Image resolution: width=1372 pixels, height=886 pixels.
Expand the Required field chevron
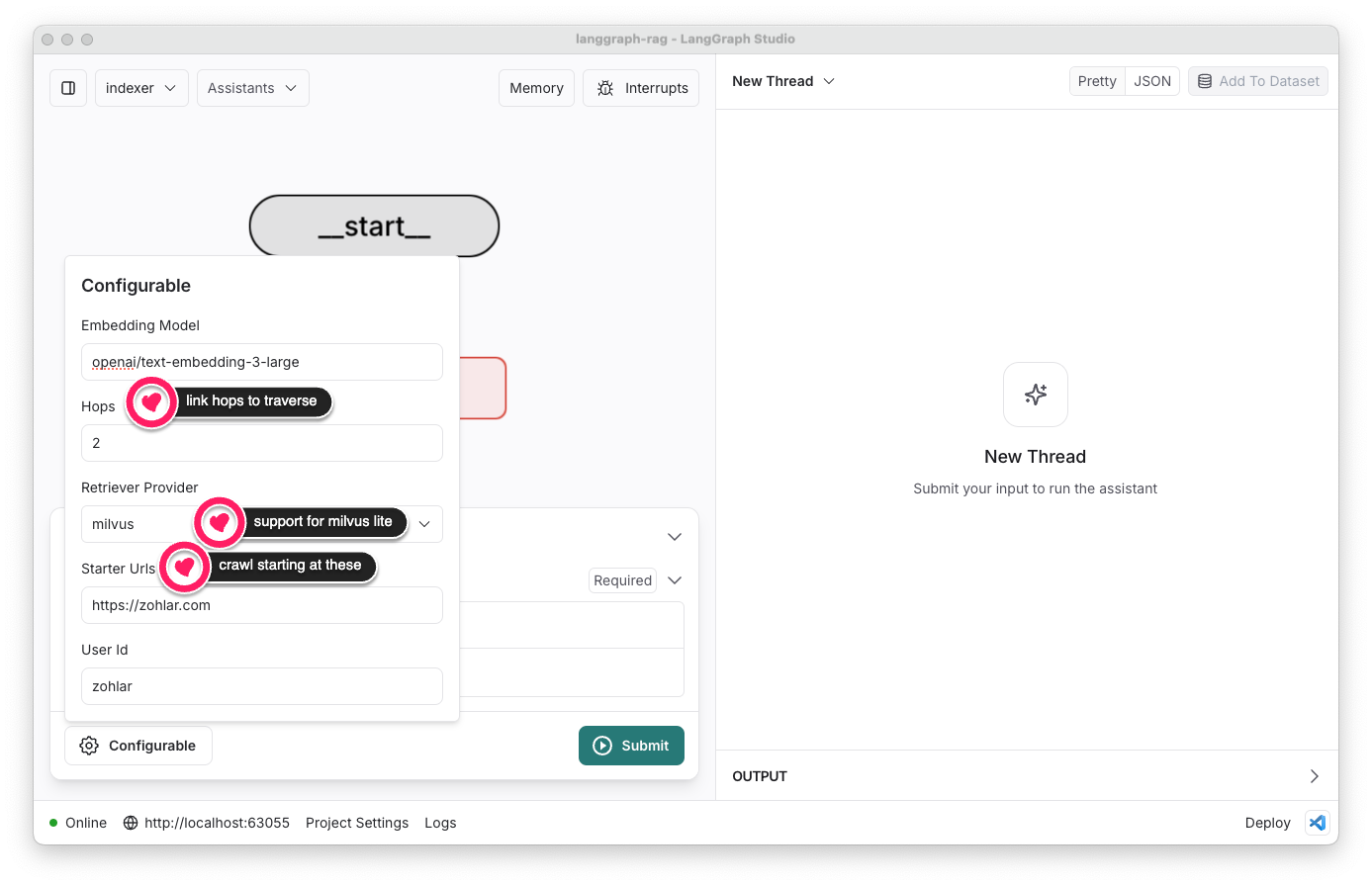[x=675, y=580]
